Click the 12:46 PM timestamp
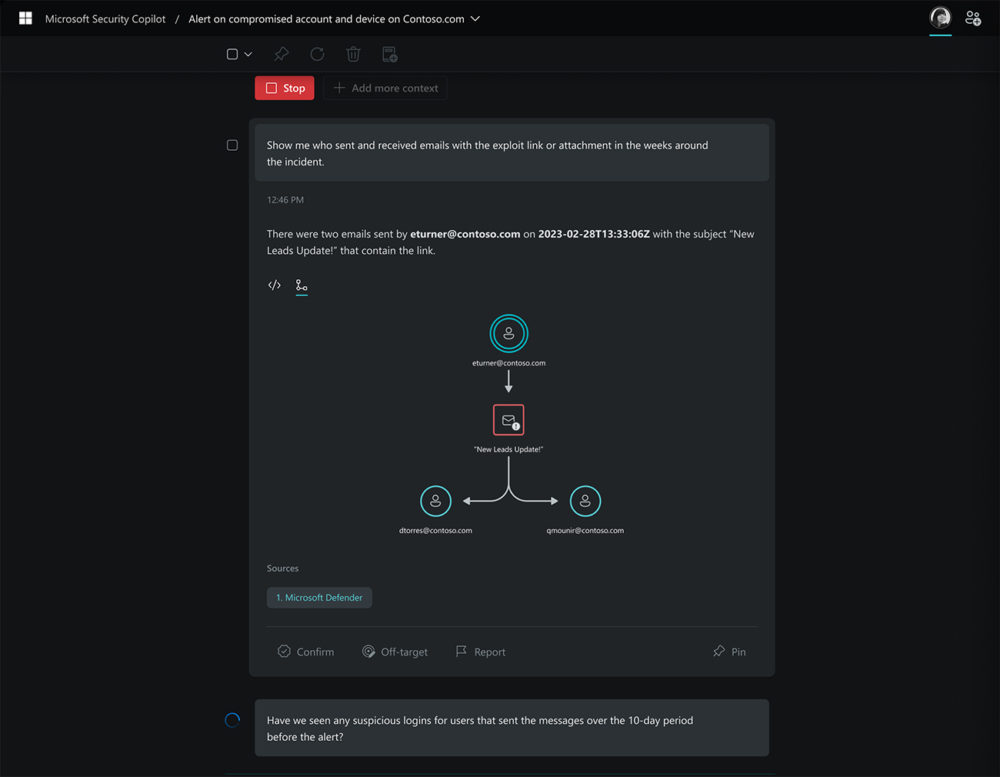Viewport: 1000px width, 777px height. [285, 200]
